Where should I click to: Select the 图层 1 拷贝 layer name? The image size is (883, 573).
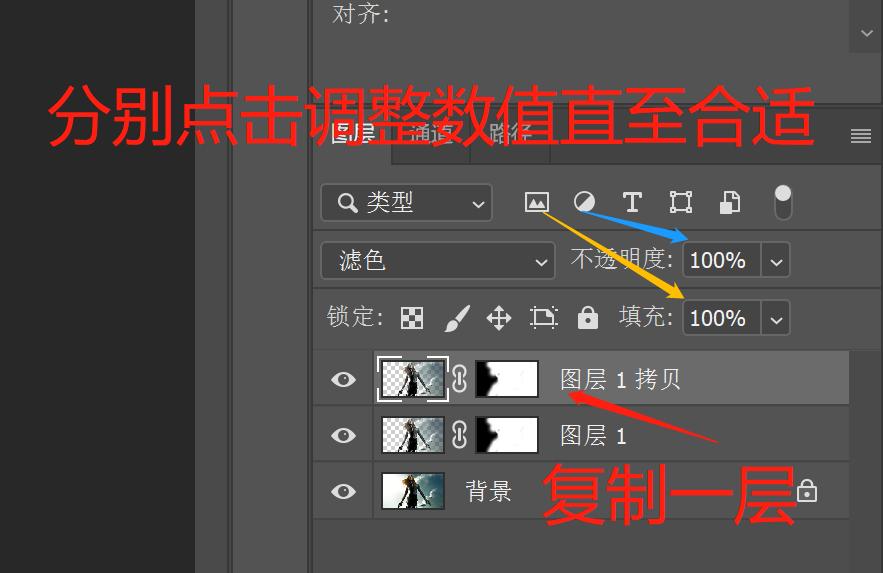pos(620,379)
